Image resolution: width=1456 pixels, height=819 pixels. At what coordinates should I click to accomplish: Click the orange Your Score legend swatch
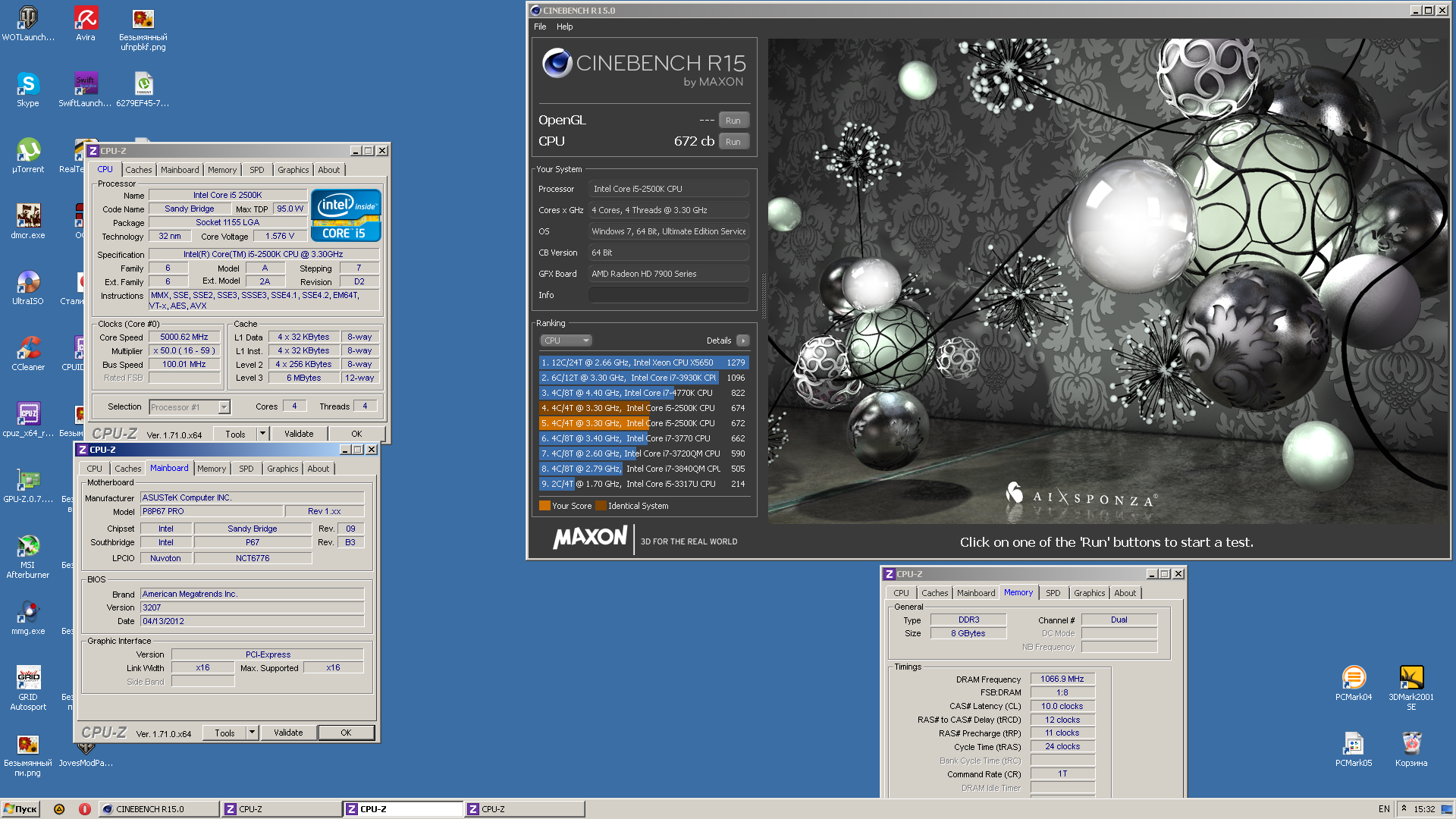(x=544, y=506)
